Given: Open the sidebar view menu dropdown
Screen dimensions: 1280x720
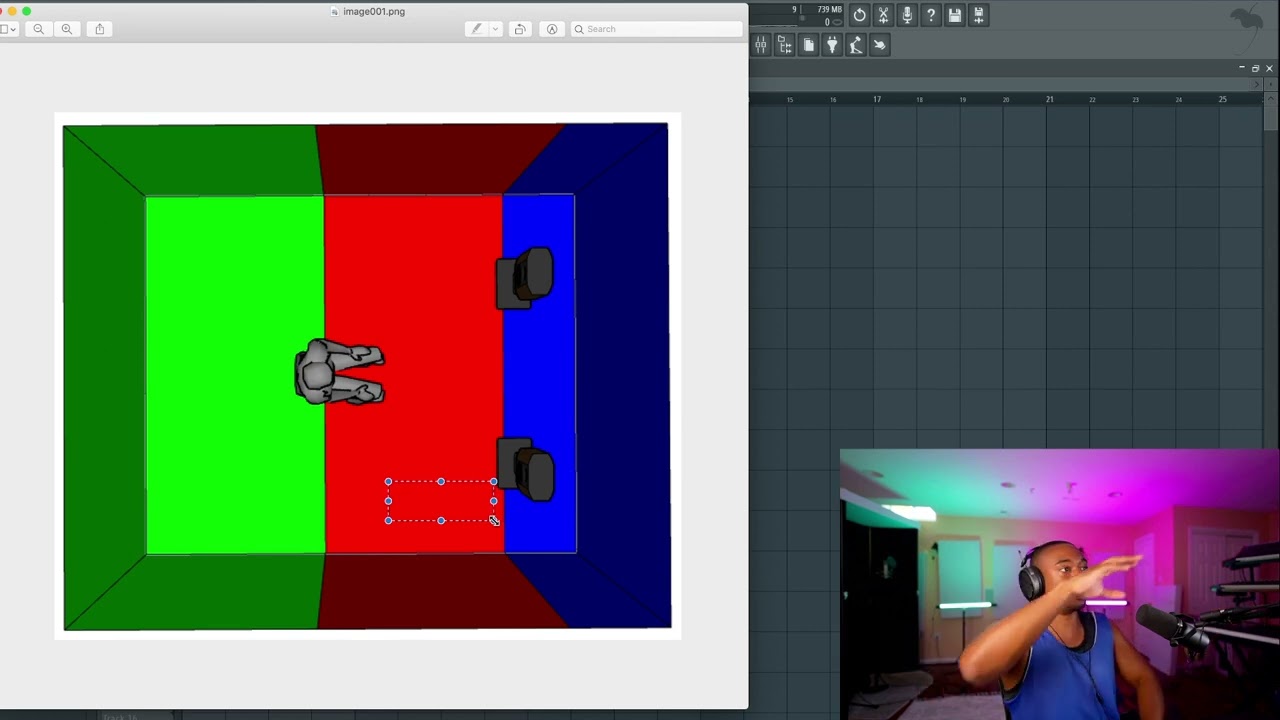Looking at the screenshot, I should [9, 29].
